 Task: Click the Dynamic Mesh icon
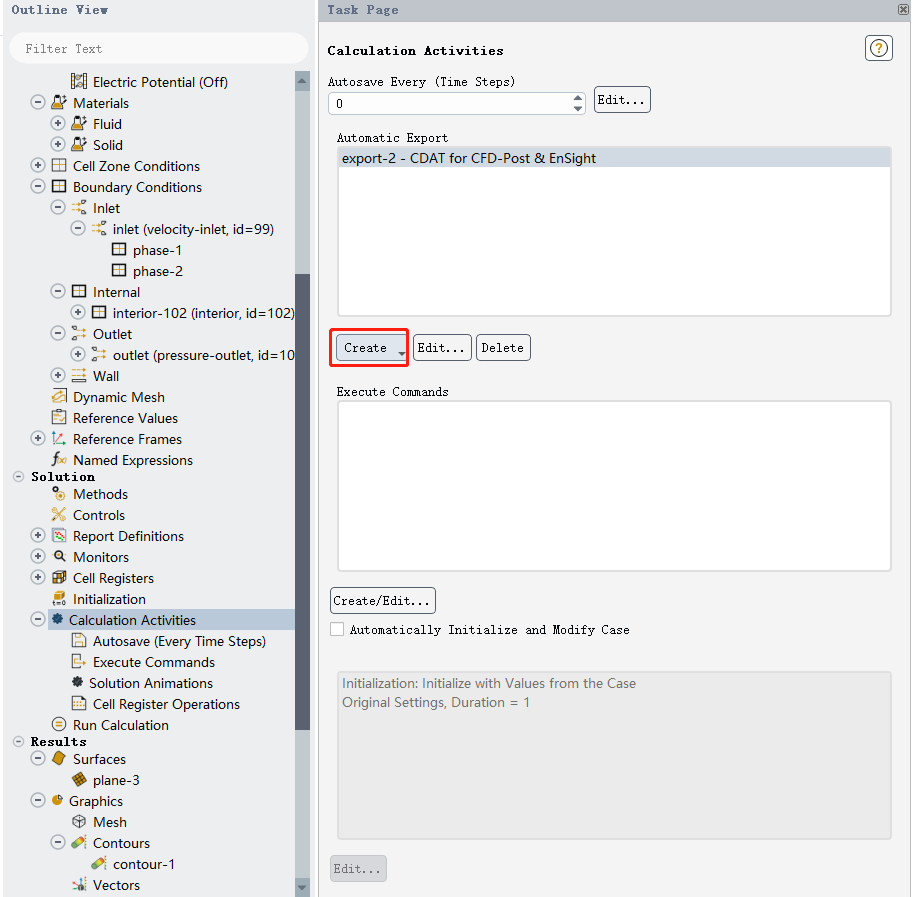pos(59,396)
